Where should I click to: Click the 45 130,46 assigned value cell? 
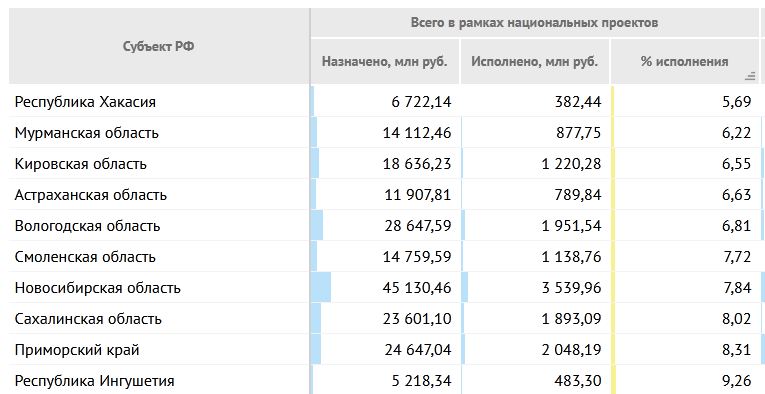click(x=417, y=288)
